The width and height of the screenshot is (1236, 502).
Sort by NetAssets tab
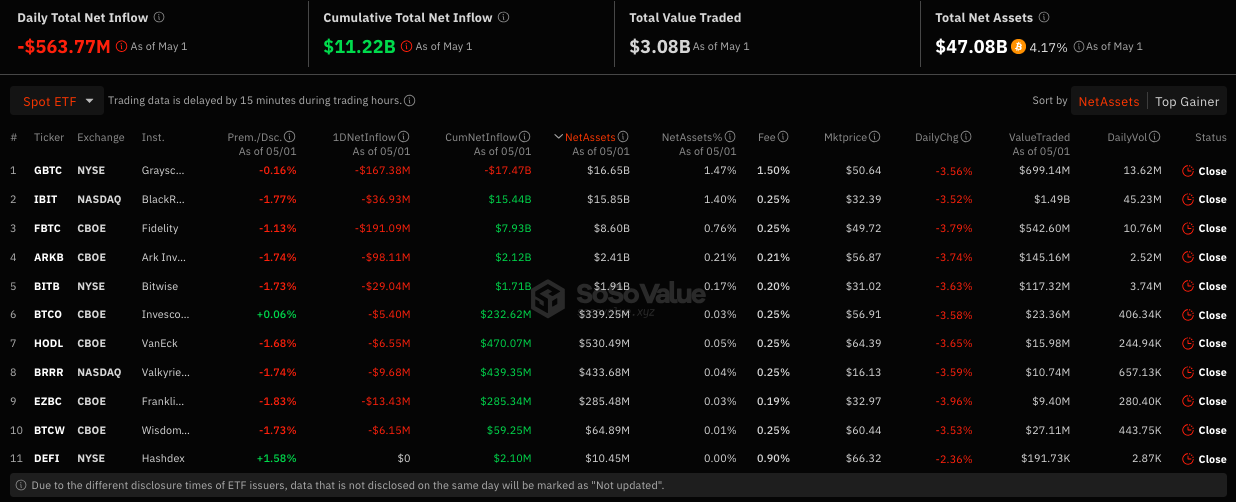[1108, 101]
